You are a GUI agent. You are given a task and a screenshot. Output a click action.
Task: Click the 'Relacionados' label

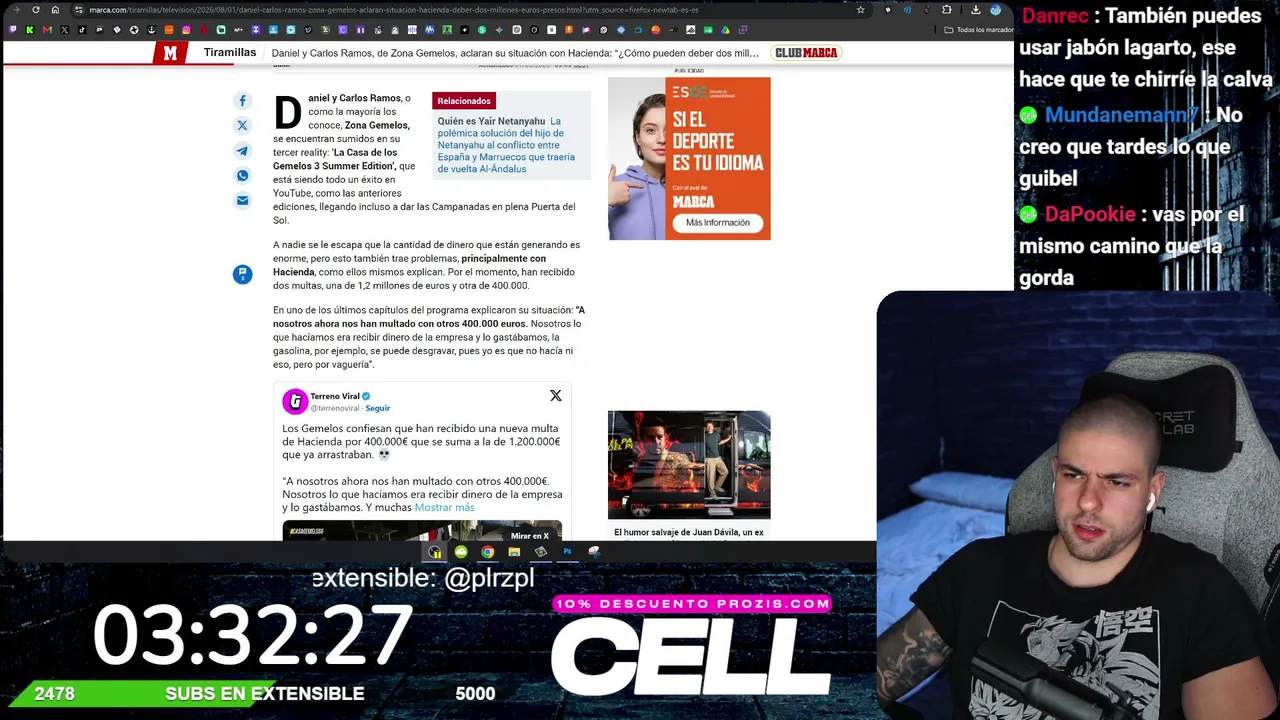coord(464,101)
